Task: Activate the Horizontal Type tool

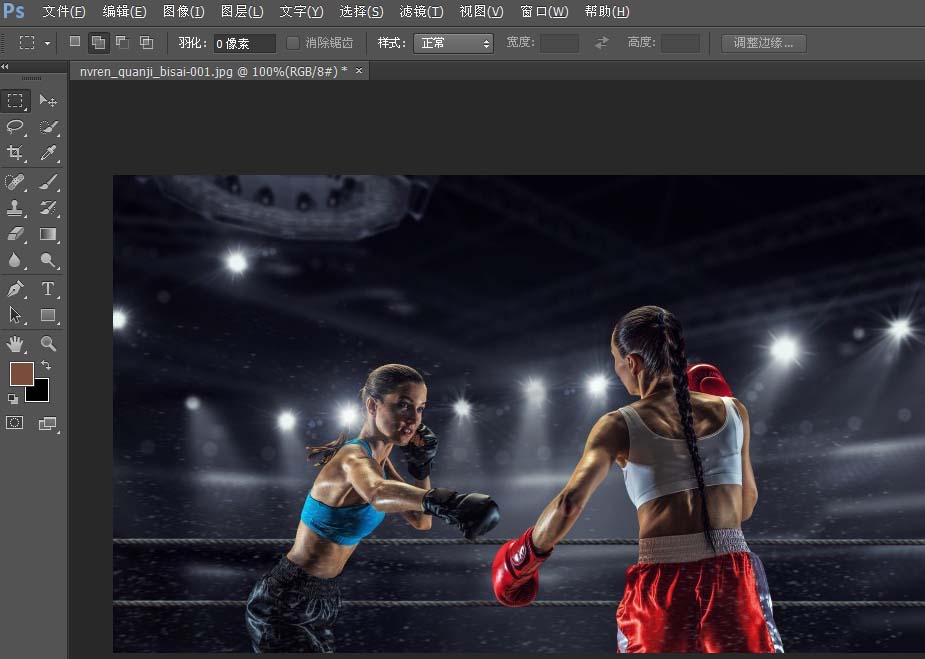Action: click(x=48, y=289)
